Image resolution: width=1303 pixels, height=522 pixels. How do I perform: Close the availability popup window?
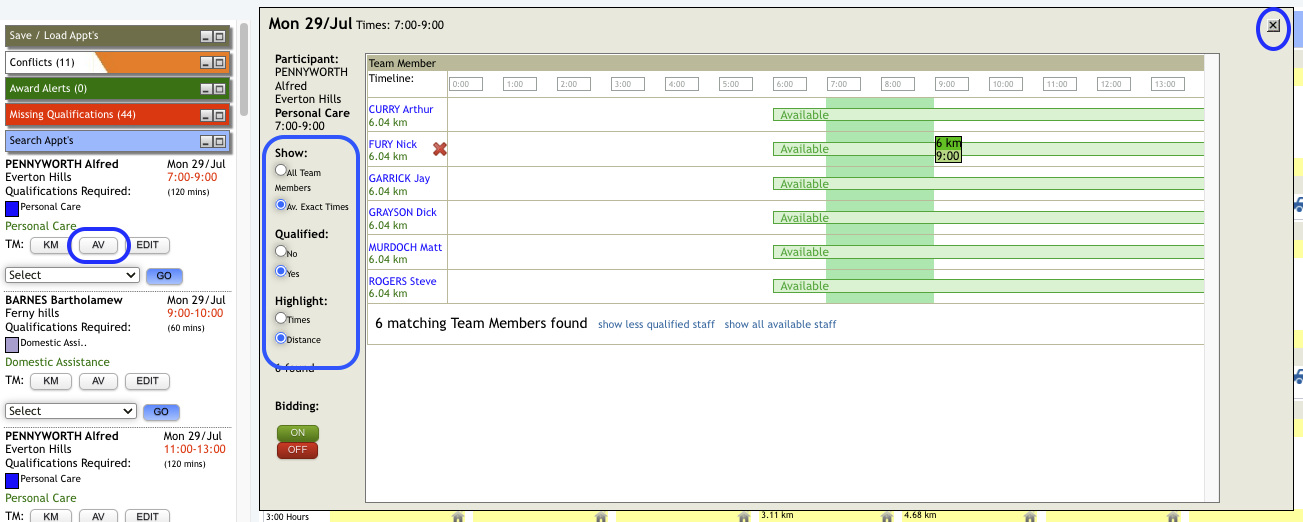(1273, 26)
